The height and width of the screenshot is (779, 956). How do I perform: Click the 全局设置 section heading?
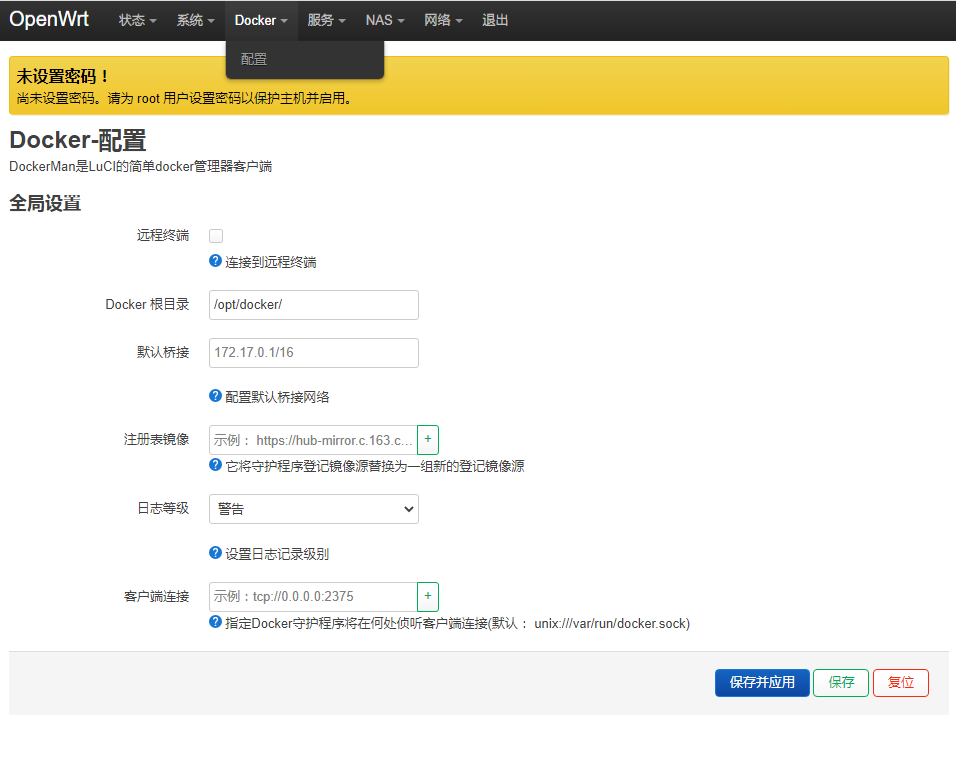[45, 203]
